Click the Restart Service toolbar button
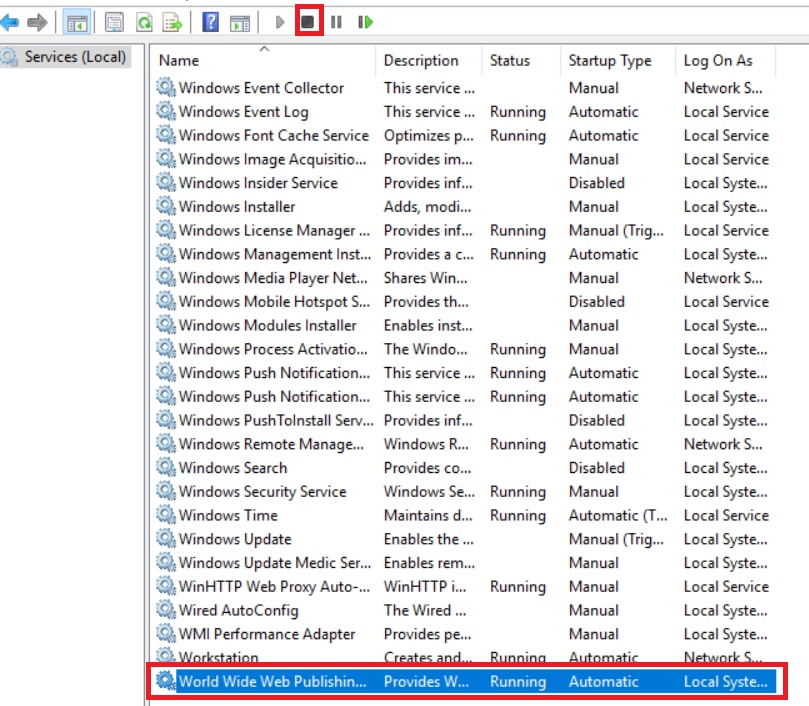Image resolution: width=809 pixels, height=706 pixels. (365, 22)
